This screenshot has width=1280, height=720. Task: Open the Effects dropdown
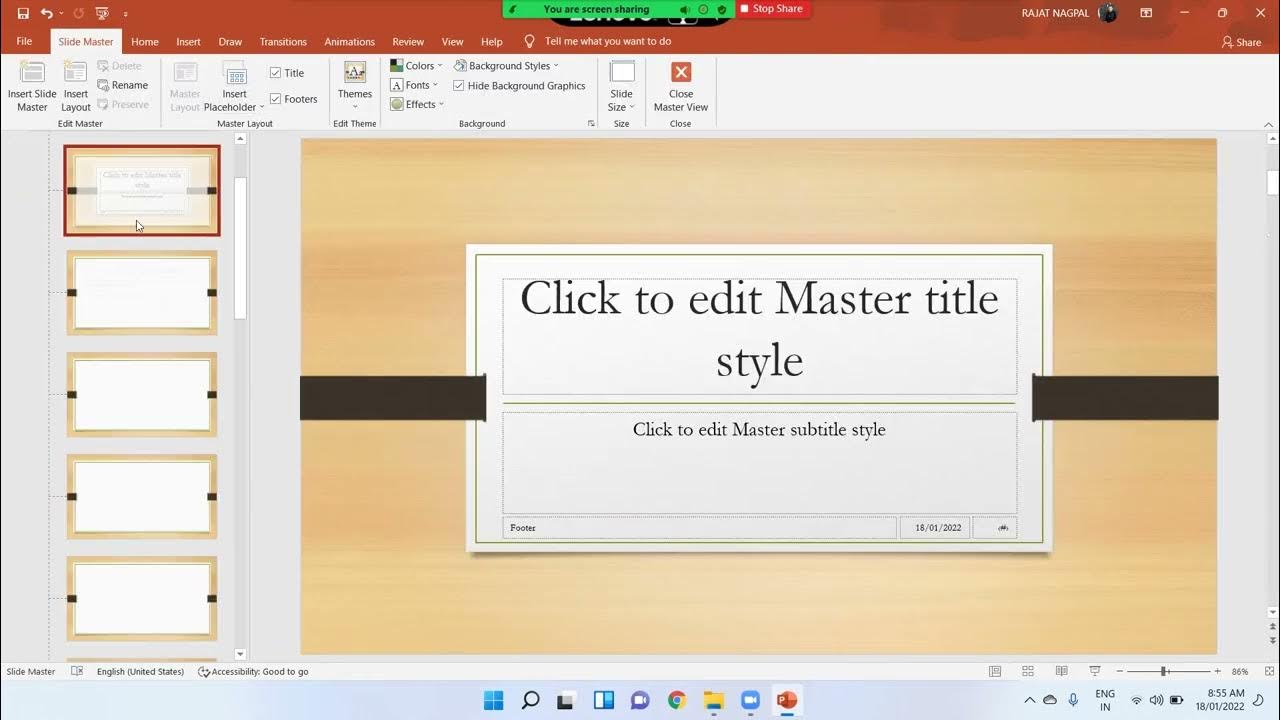tap(417, 104)
